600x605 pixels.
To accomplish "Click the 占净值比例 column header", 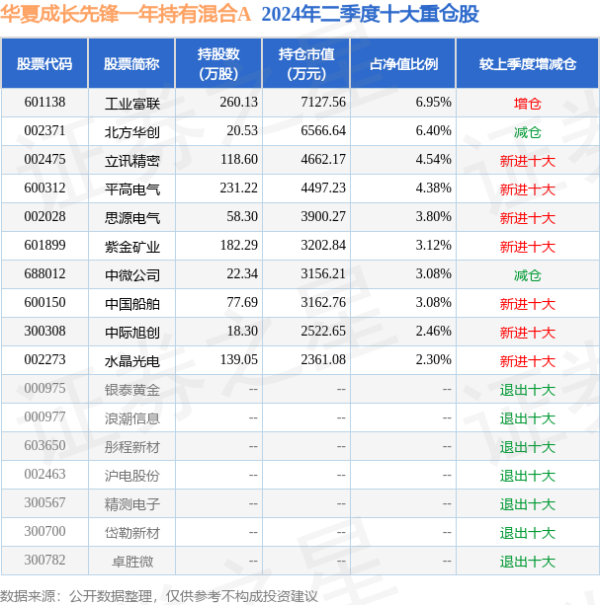I will pos(404,64).
